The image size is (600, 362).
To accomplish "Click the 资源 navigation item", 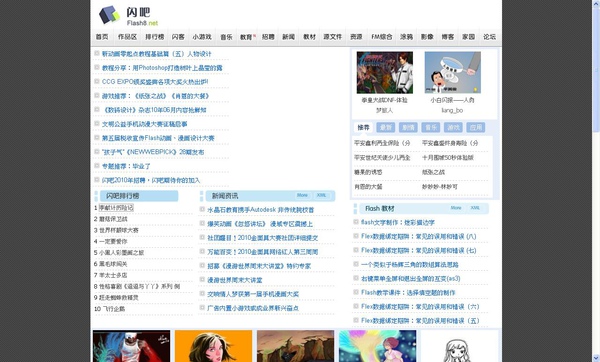I will 356,37.
